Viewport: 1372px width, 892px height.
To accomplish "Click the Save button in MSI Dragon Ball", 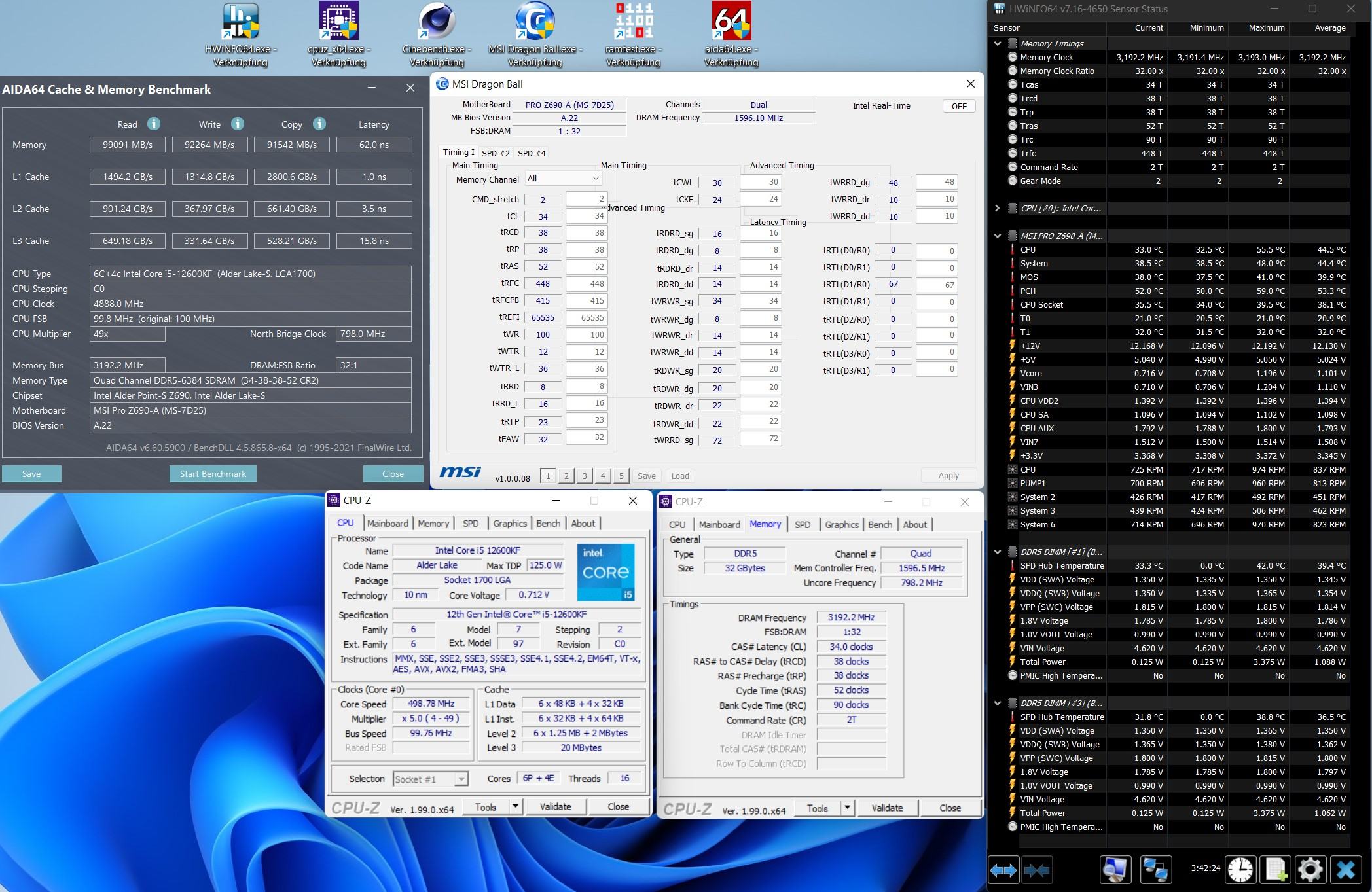I will point(647,476).
